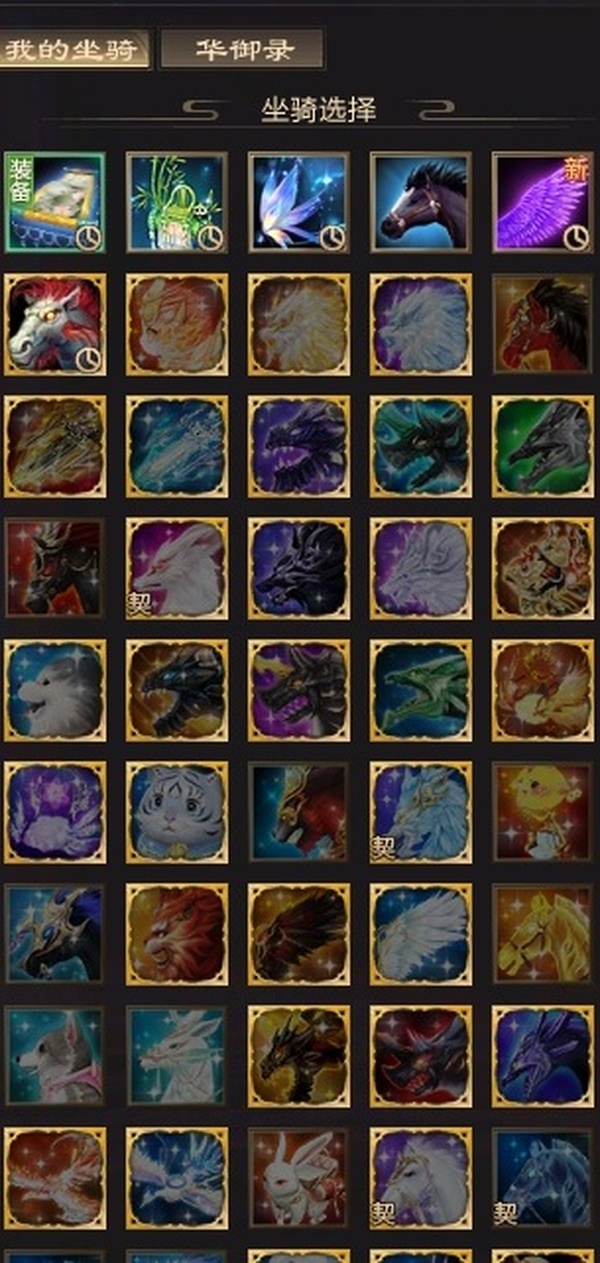
Task: Select the white rabbit mount icon
Action: tap(298, 1178)
